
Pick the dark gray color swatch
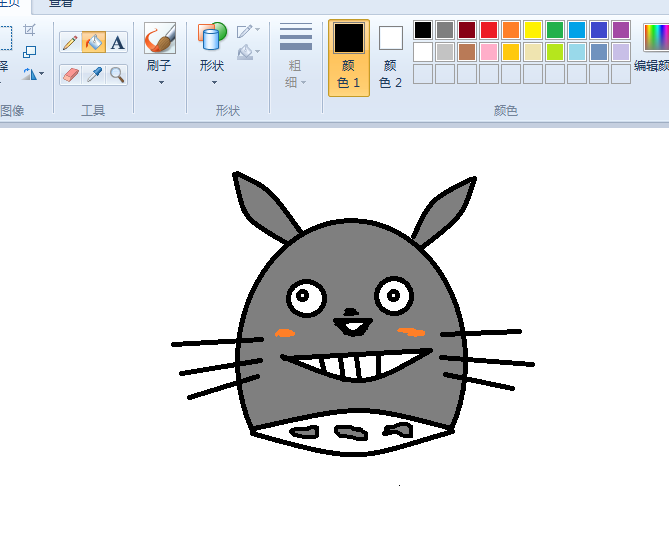pos(445,30)
